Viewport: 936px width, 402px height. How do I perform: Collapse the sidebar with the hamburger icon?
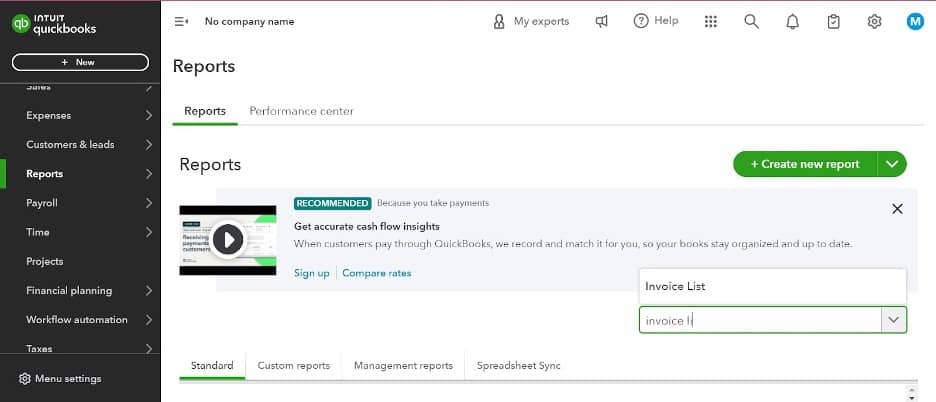pyautogui.click(x=181, y=21)
